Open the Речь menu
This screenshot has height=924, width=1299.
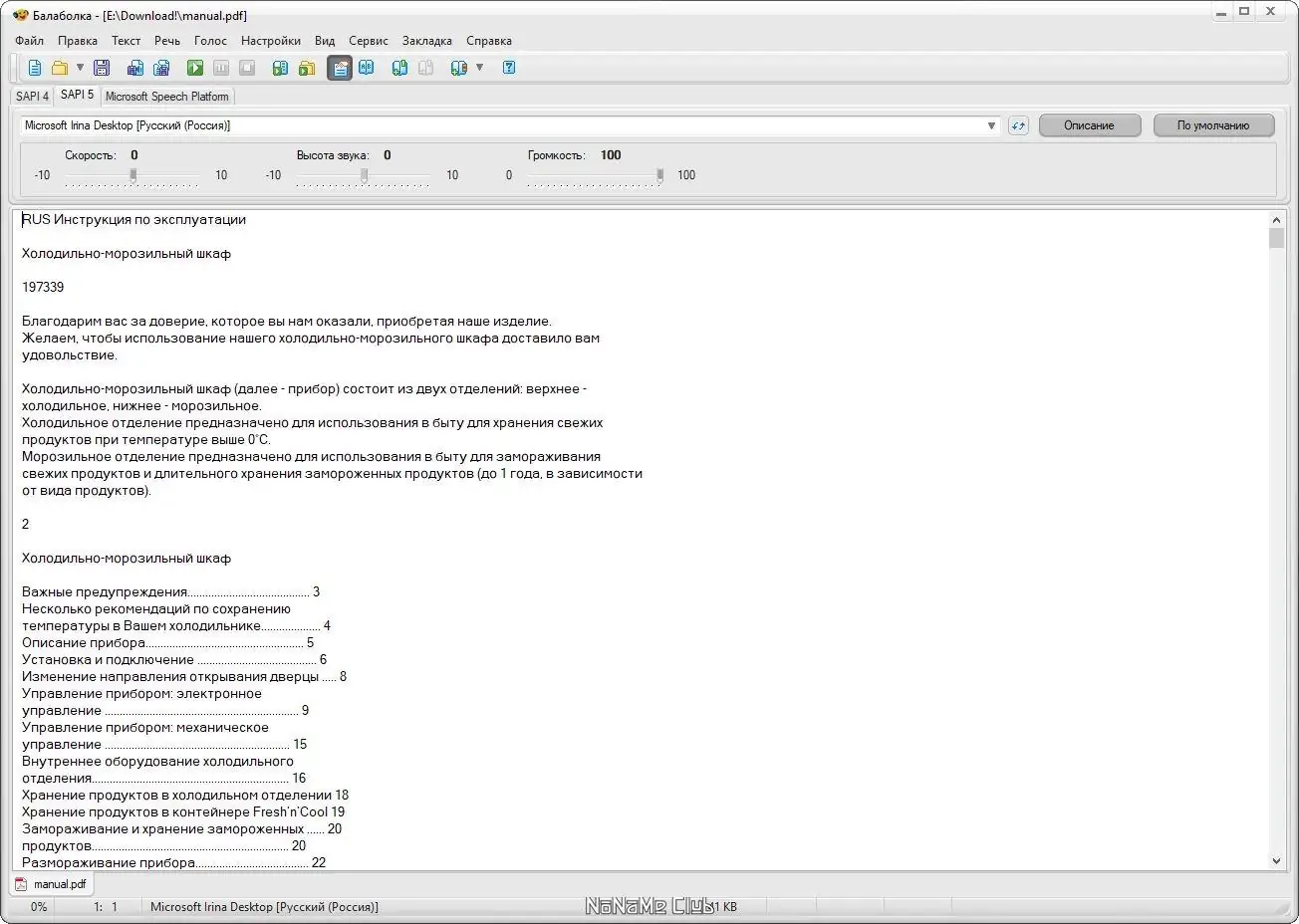coord(167,41)
